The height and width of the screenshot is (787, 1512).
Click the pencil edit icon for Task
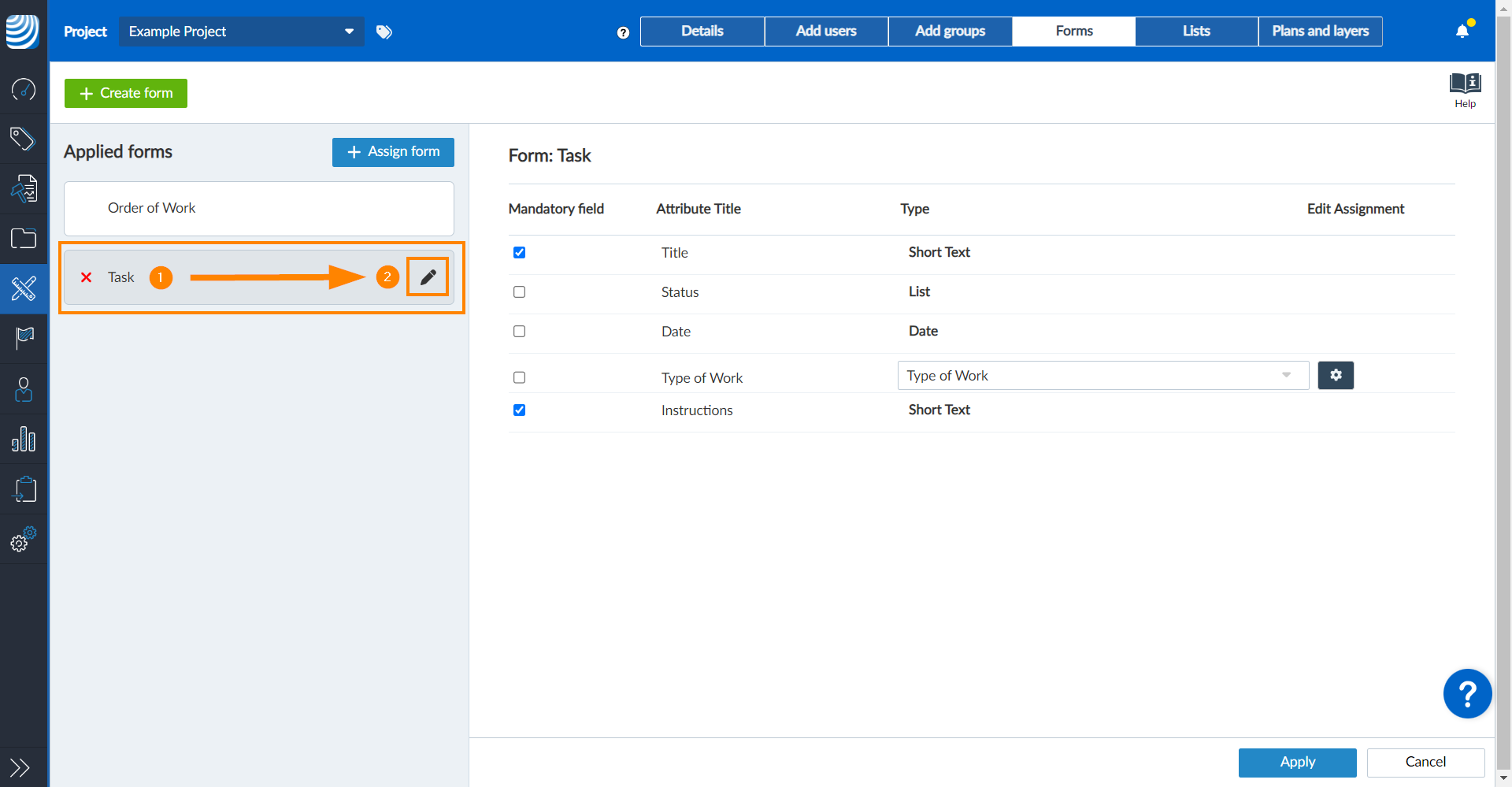pyautogui.click(x=428, y=277)
